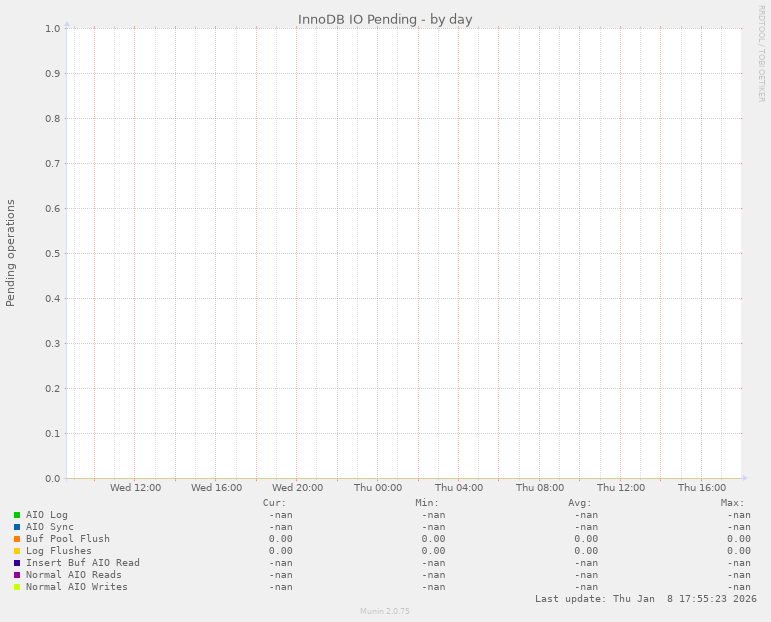Click the lime Normal AIO Writes swatch

[x=17, y=587]
